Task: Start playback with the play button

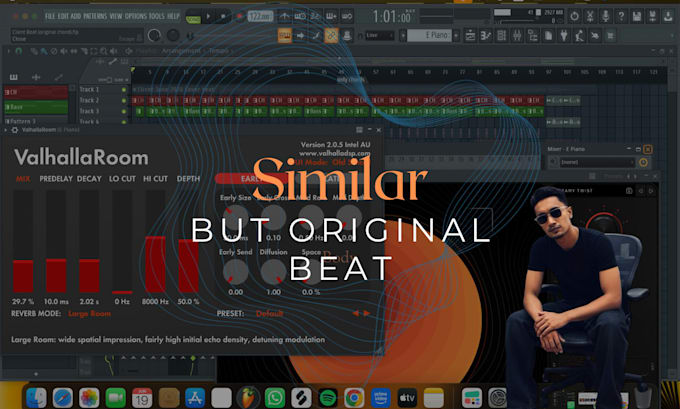Action: (209, 17)
